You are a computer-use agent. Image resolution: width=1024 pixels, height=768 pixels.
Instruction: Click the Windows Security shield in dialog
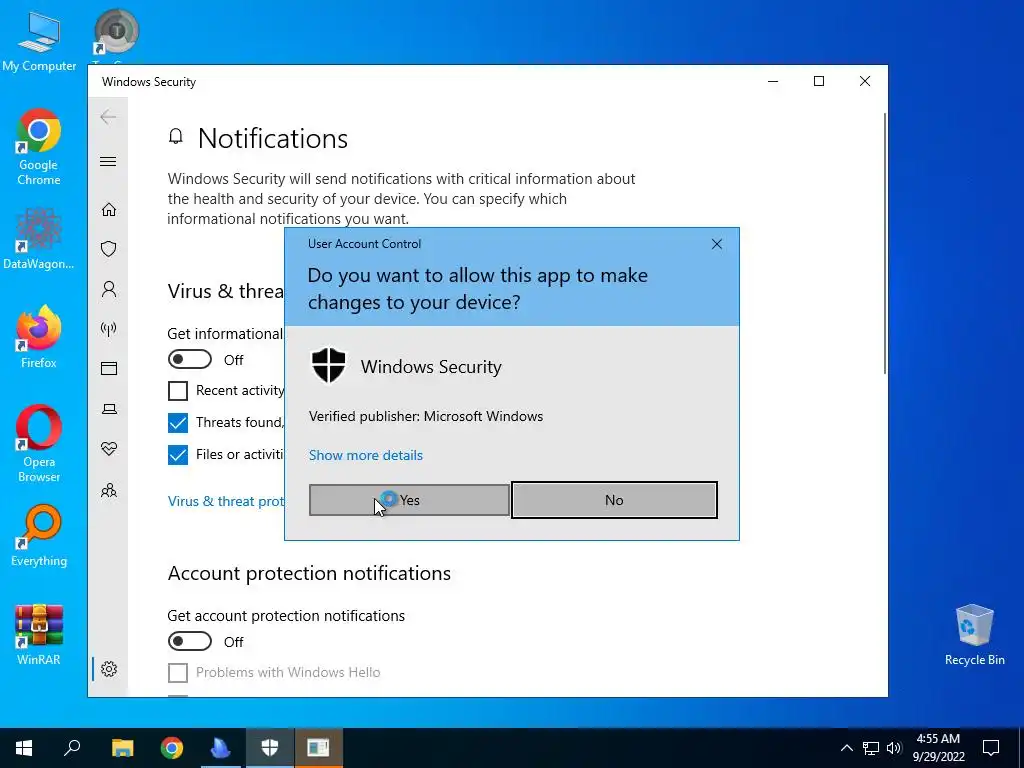click(x=328, y=366)
